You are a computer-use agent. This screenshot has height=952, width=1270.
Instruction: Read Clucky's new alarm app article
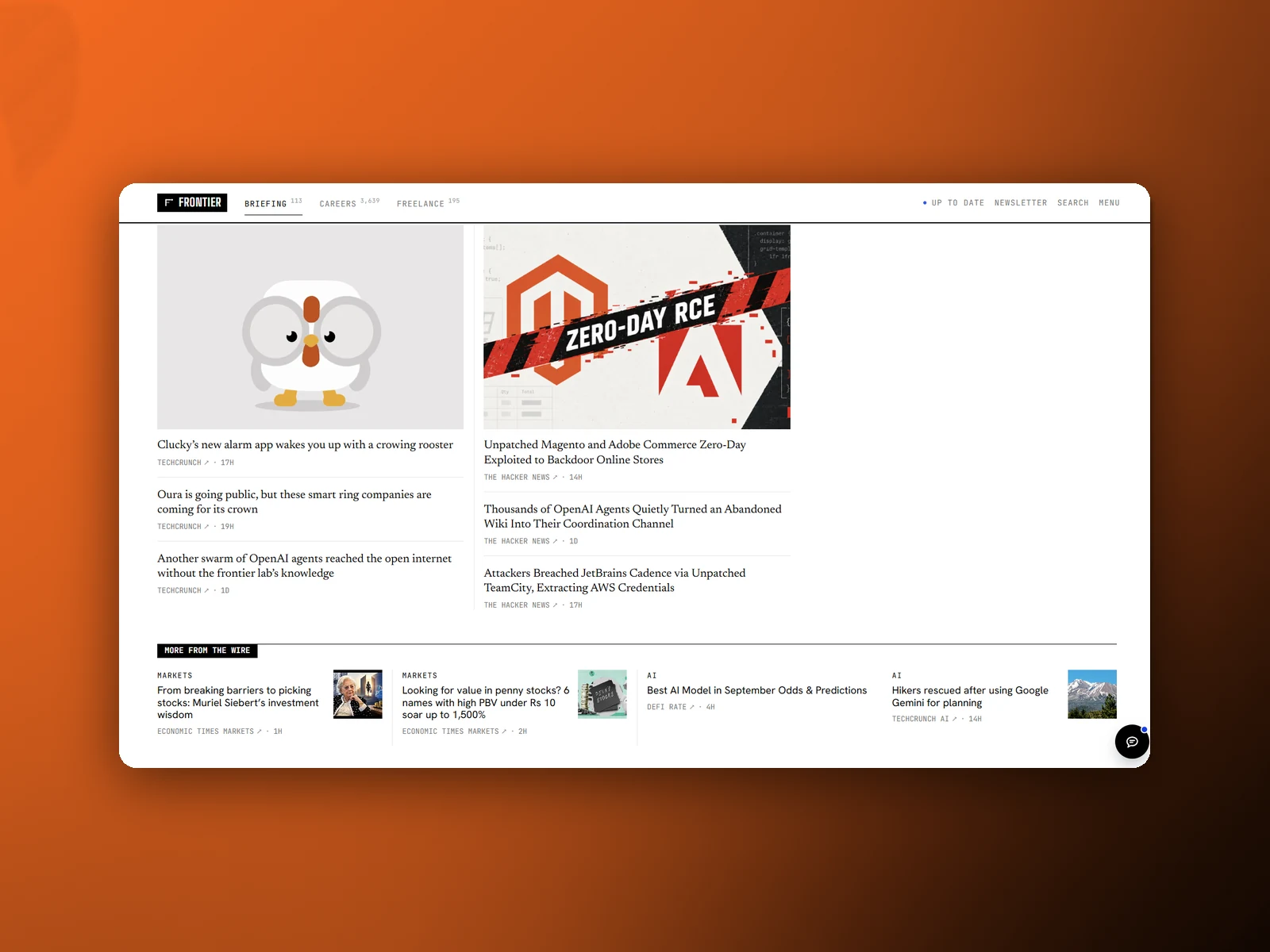(x=305, y=444)
